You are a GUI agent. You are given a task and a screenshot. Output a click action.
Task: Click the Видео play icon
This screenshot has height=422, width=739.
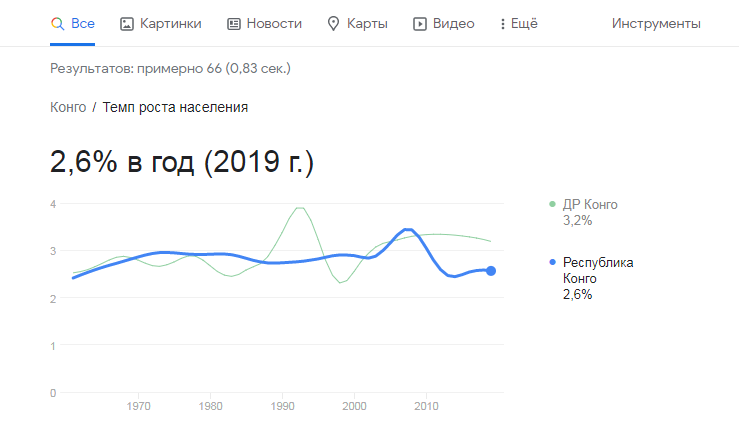point(419,24)
